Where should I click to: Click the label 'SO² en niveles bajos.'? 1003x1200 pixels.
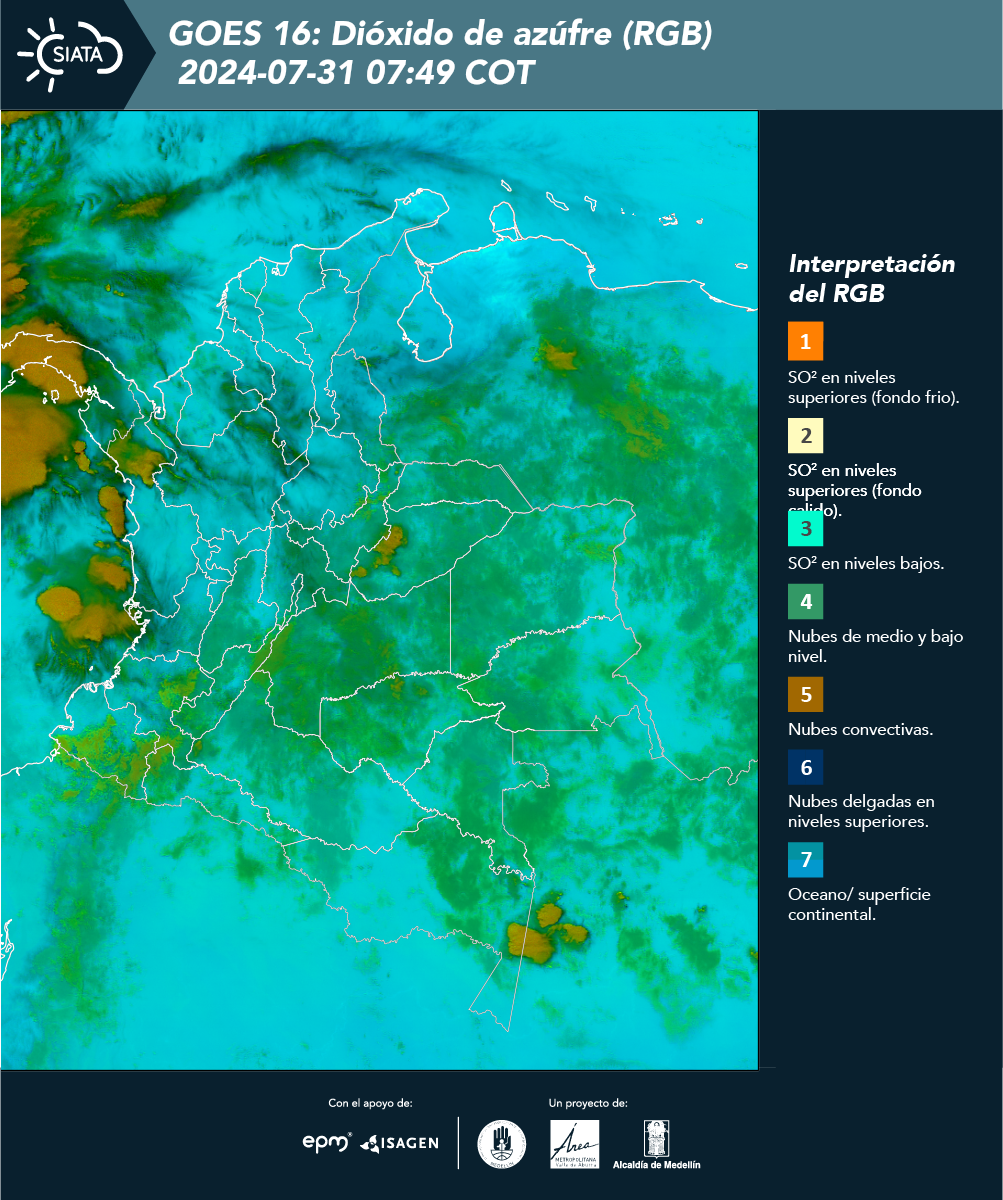[866, 563]
